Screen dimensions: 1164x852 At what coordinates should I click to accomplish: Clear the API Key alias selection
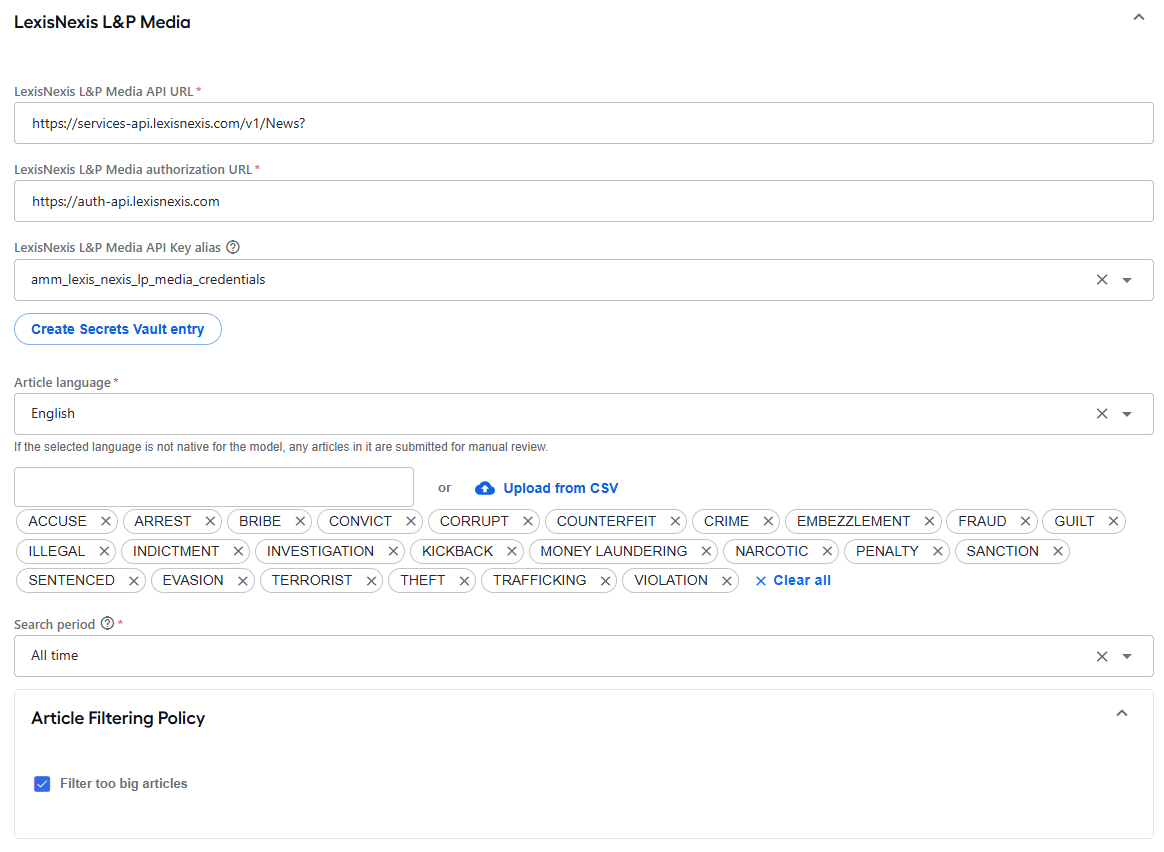coord(1102,280)
